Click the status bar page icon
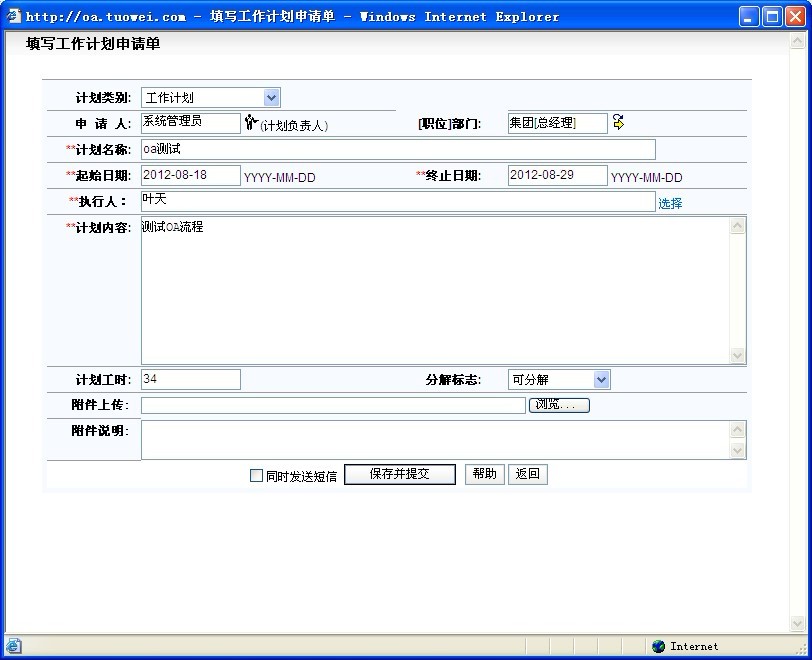The image size is (812, 660). (13, 646)
